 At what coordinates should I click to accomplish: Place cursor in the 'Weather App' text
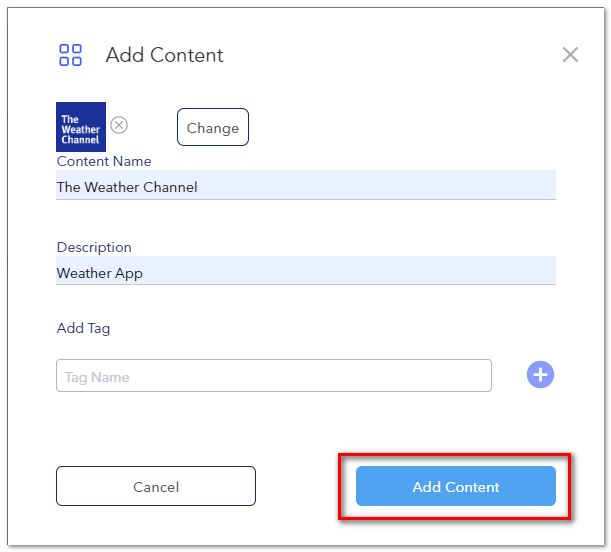(100, 273)
